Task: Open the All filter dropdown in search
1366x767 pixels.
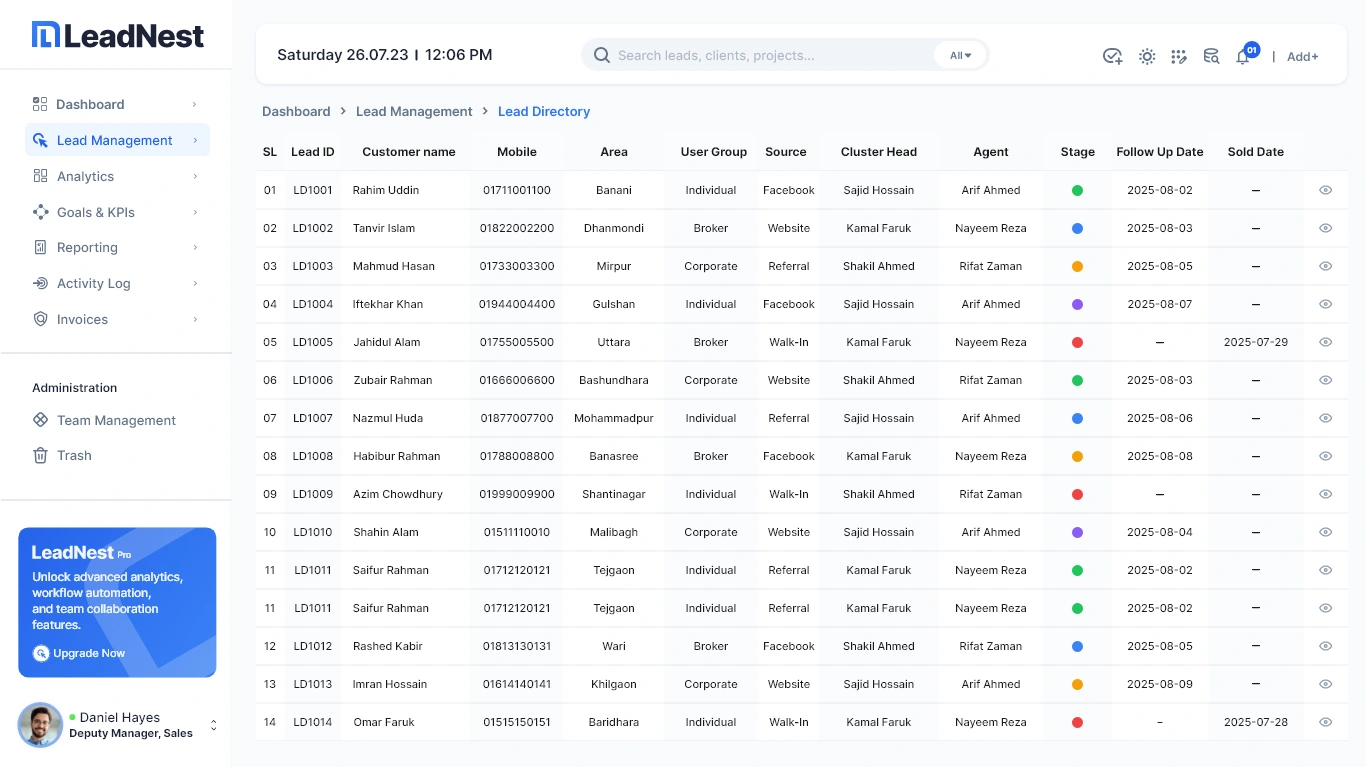Action: click(960, 55)
